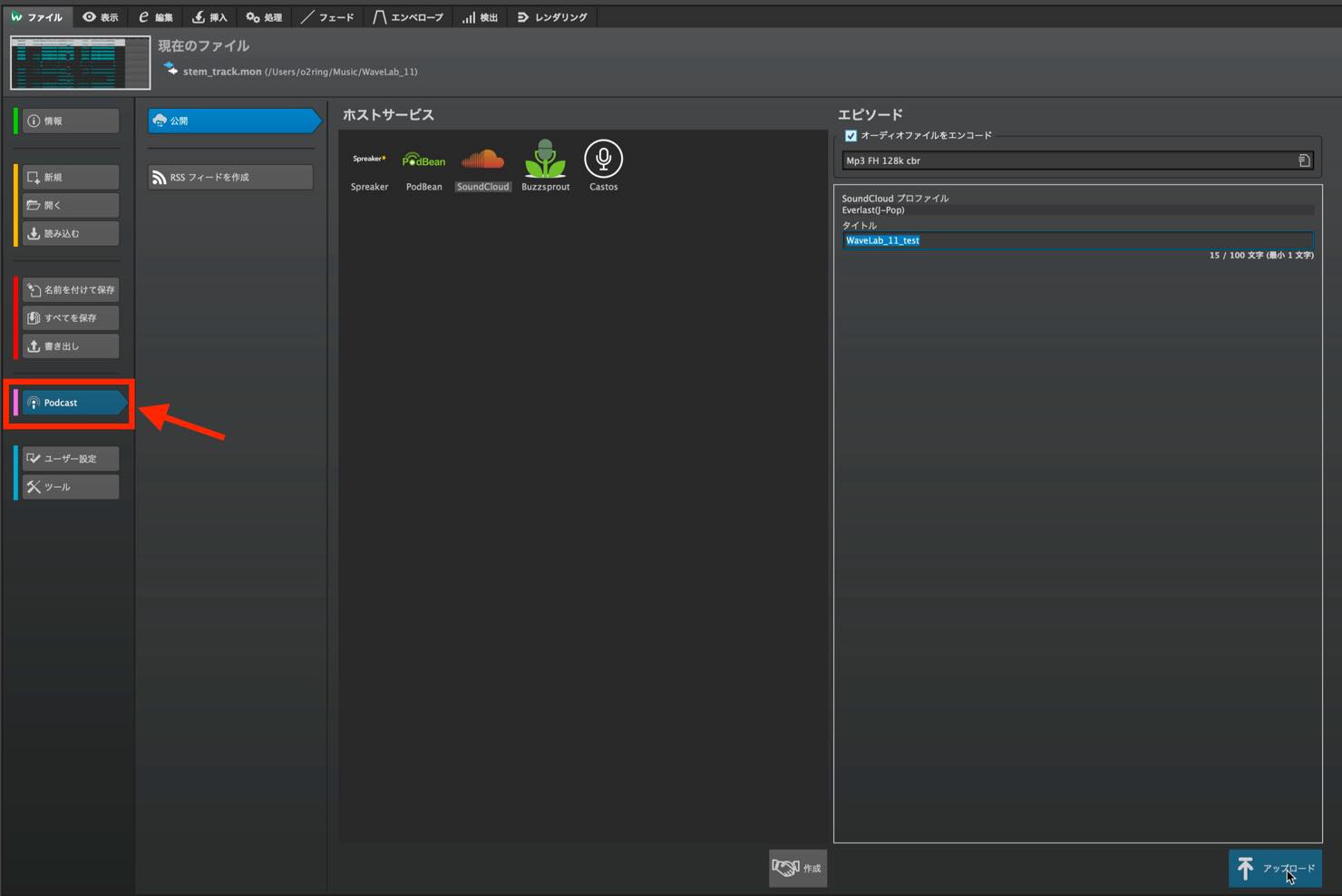The width and height of the screenshot is (1342, 896).
Task: Select the Castos microphone icon
Action: click(603, 159)
